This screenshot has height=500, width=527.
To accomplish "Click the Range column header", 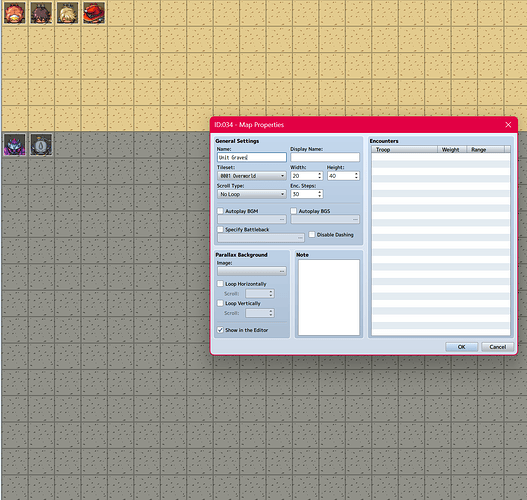I will click(x=485, y=150).
